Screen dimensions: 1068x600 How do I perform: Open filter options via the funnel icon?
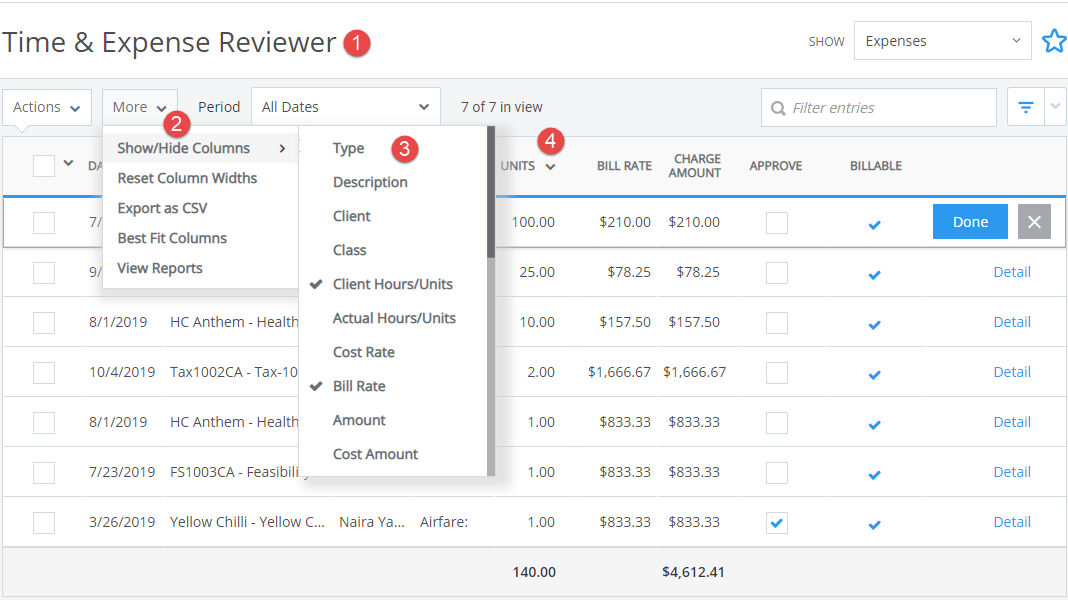(1025, 107)
